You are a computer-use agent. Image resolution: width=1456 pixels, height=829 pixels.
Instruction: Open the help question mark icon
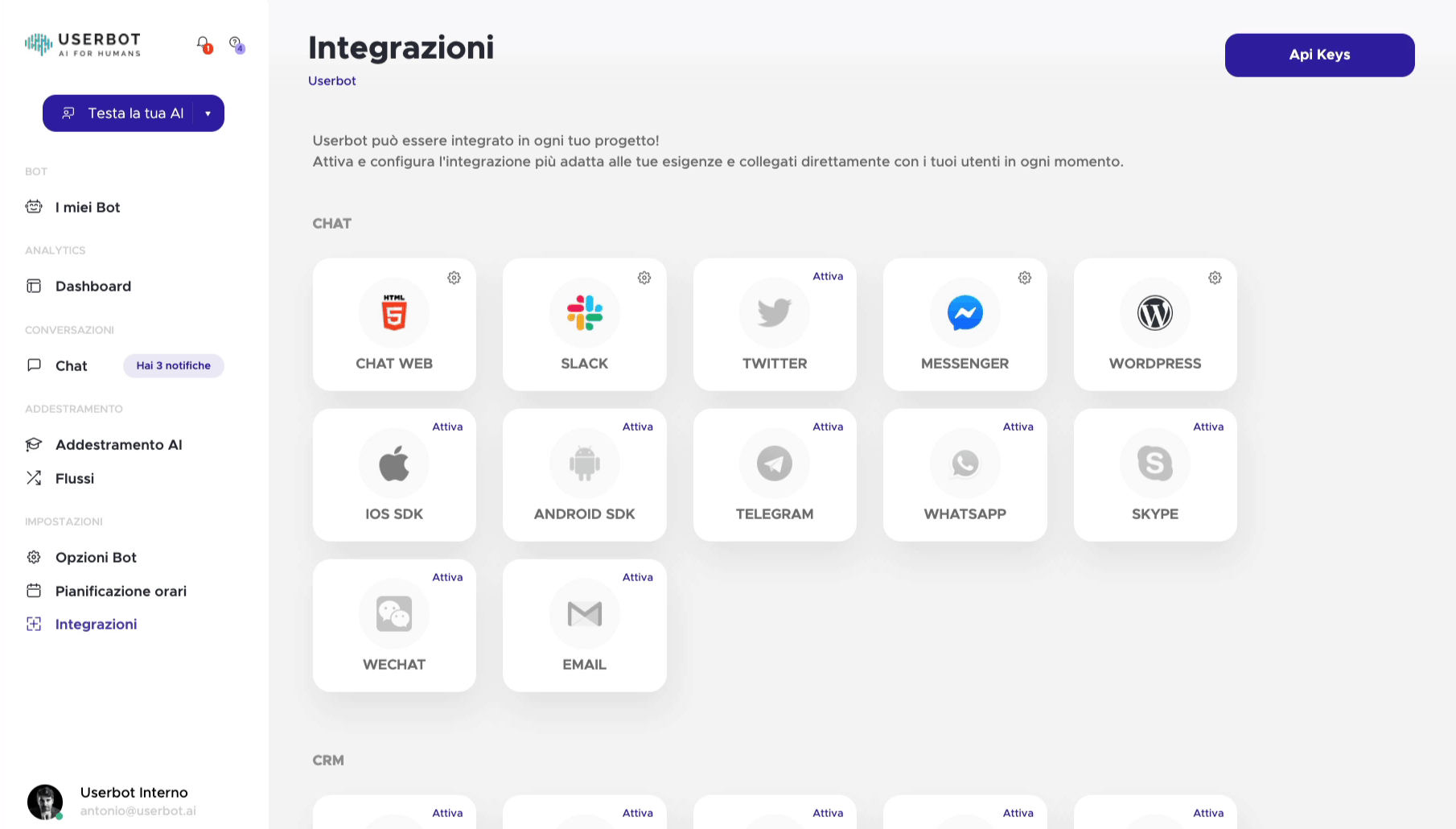click(x=236, y=43)
